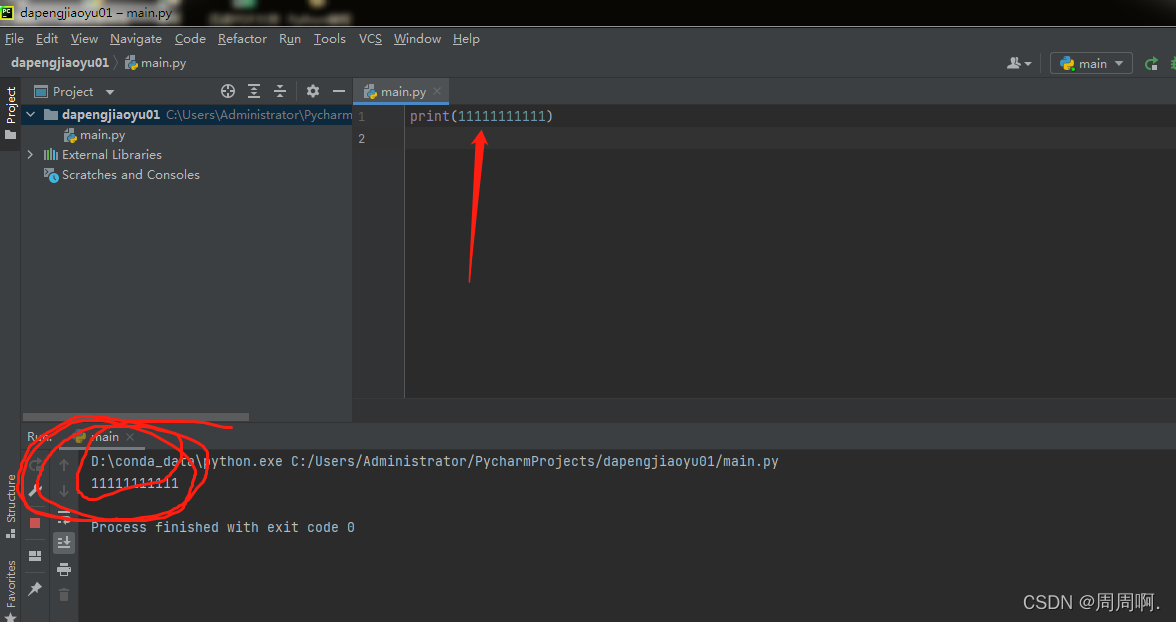Switch to the main.py editor tab

pos(403,92)
